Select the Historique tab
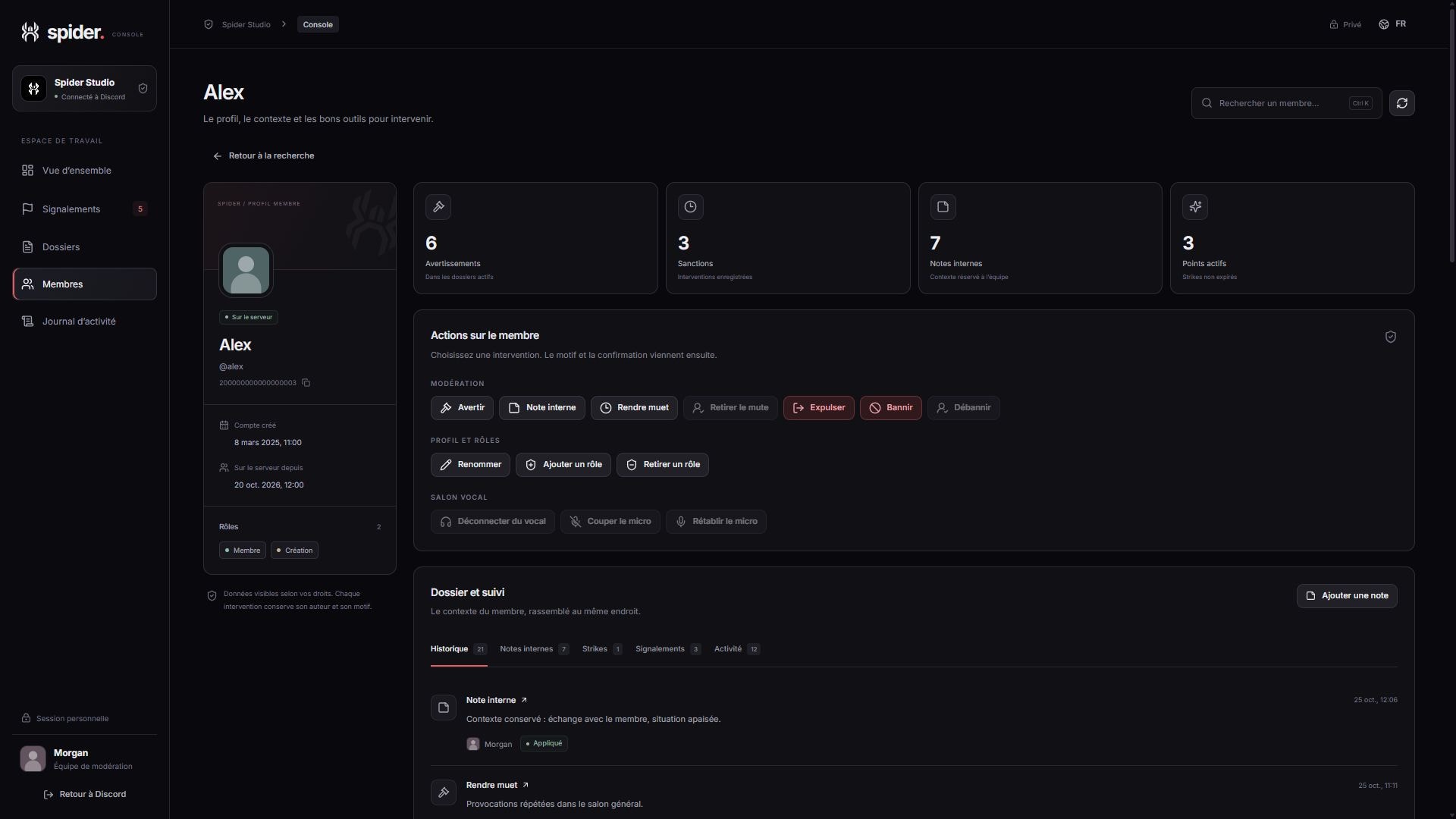 point(459,649)
